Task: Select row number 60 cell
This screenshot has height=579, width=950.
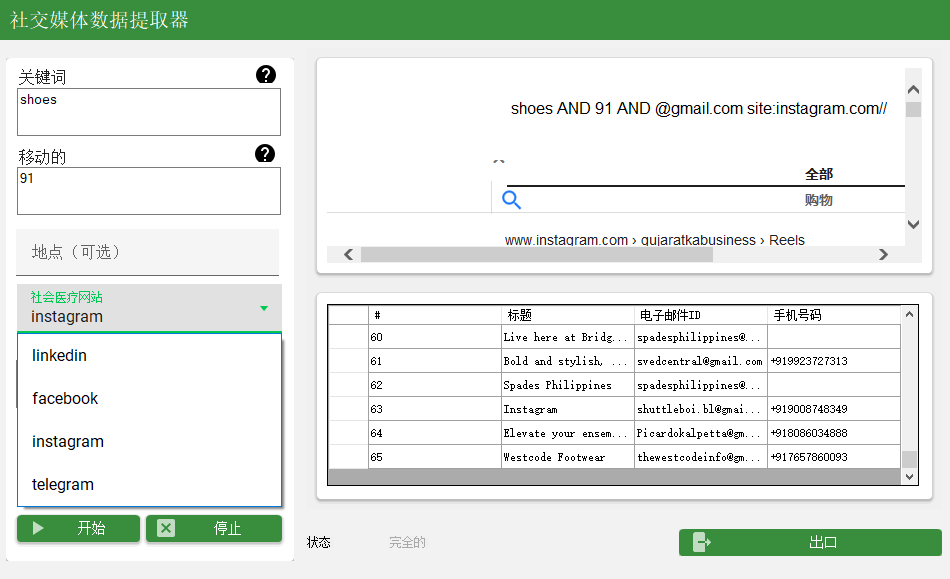Action: 434,337
